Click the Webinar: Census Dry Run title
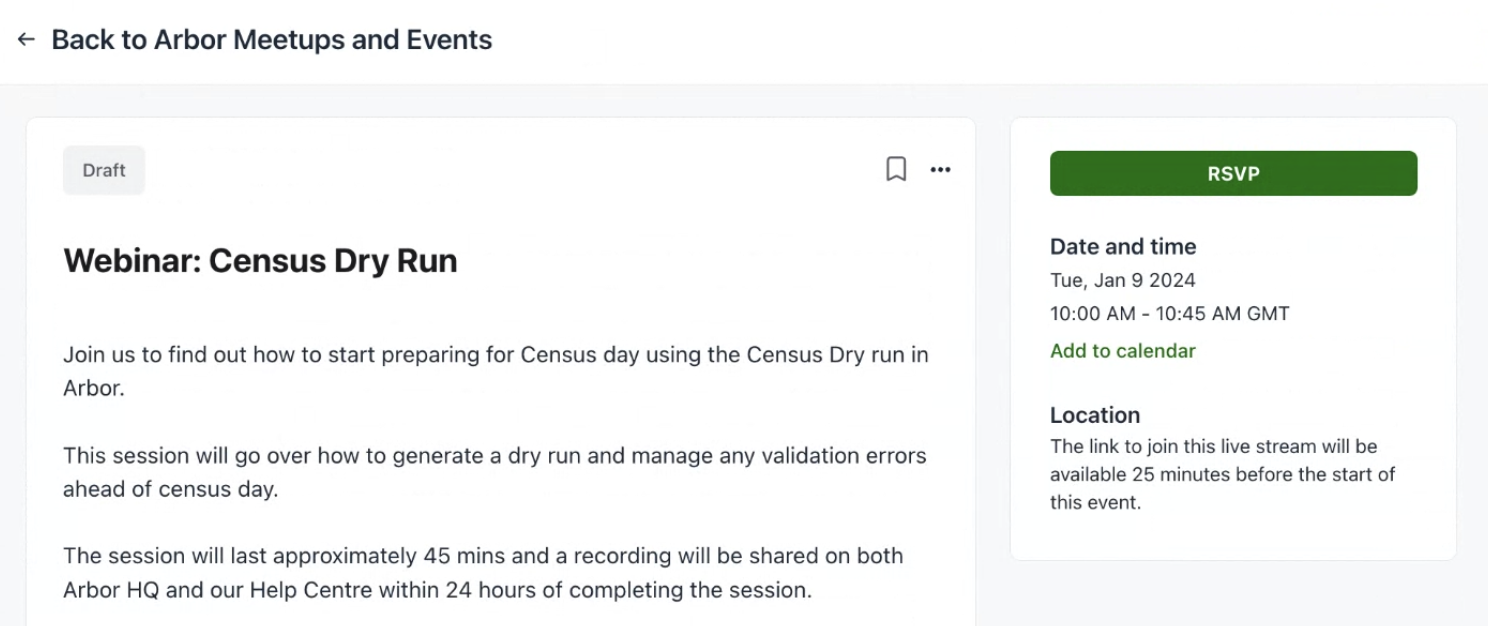This screenshot has height=626, width=1488. pyautogui.click(x=260, y=261)
